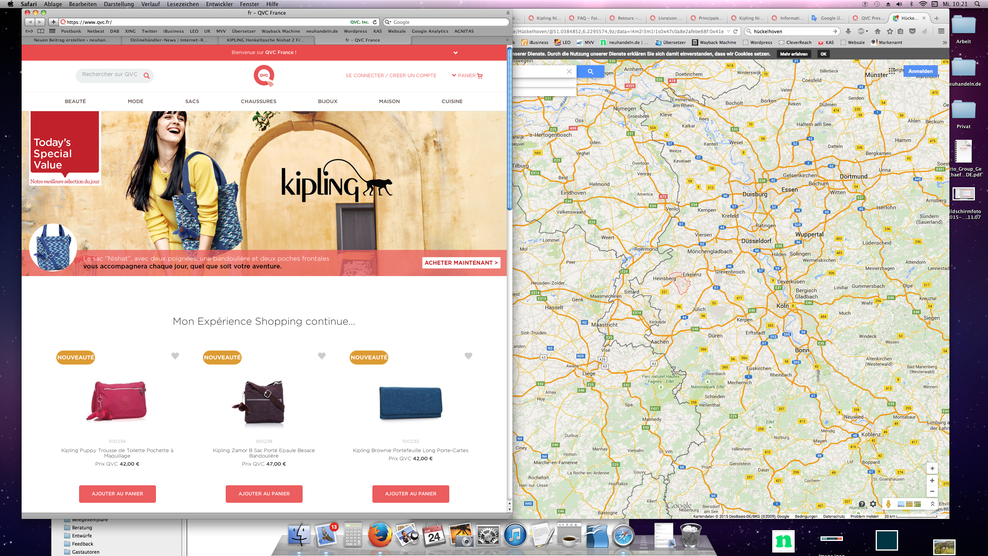
Task: Add Kipling Brownie to cart via Ajouter au panier
Action: (411, 494)
